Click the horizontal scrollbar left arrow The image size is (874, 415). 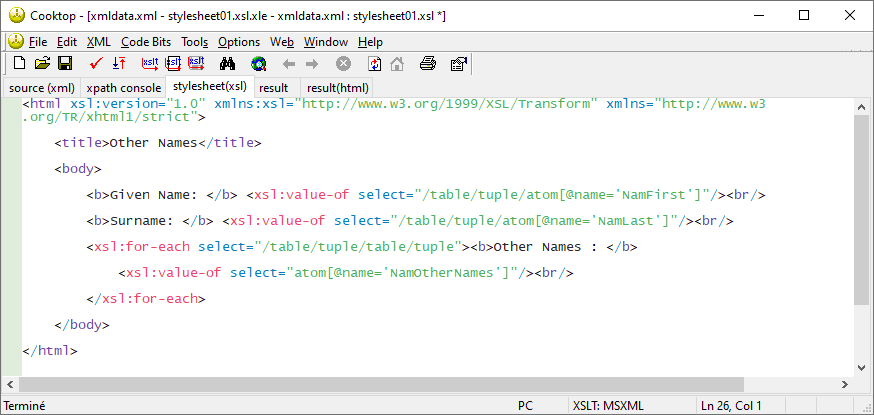point(10,384)
